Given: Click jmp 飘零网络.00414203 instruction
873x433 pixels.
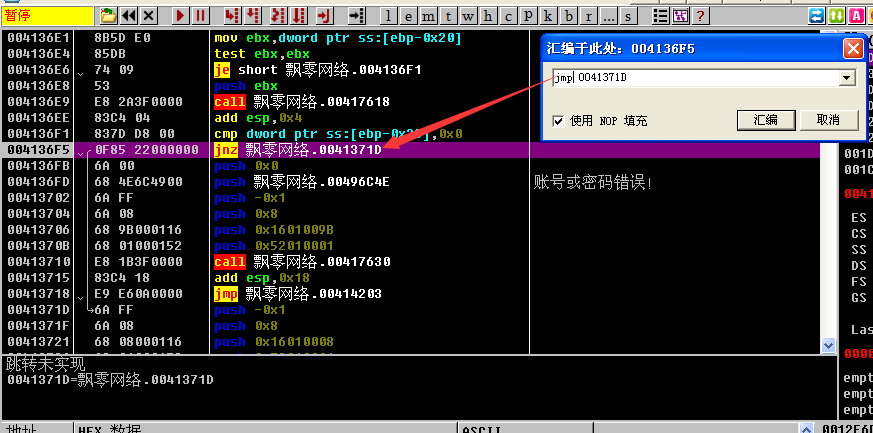Looking at the screenshot, I should point(298,294).
